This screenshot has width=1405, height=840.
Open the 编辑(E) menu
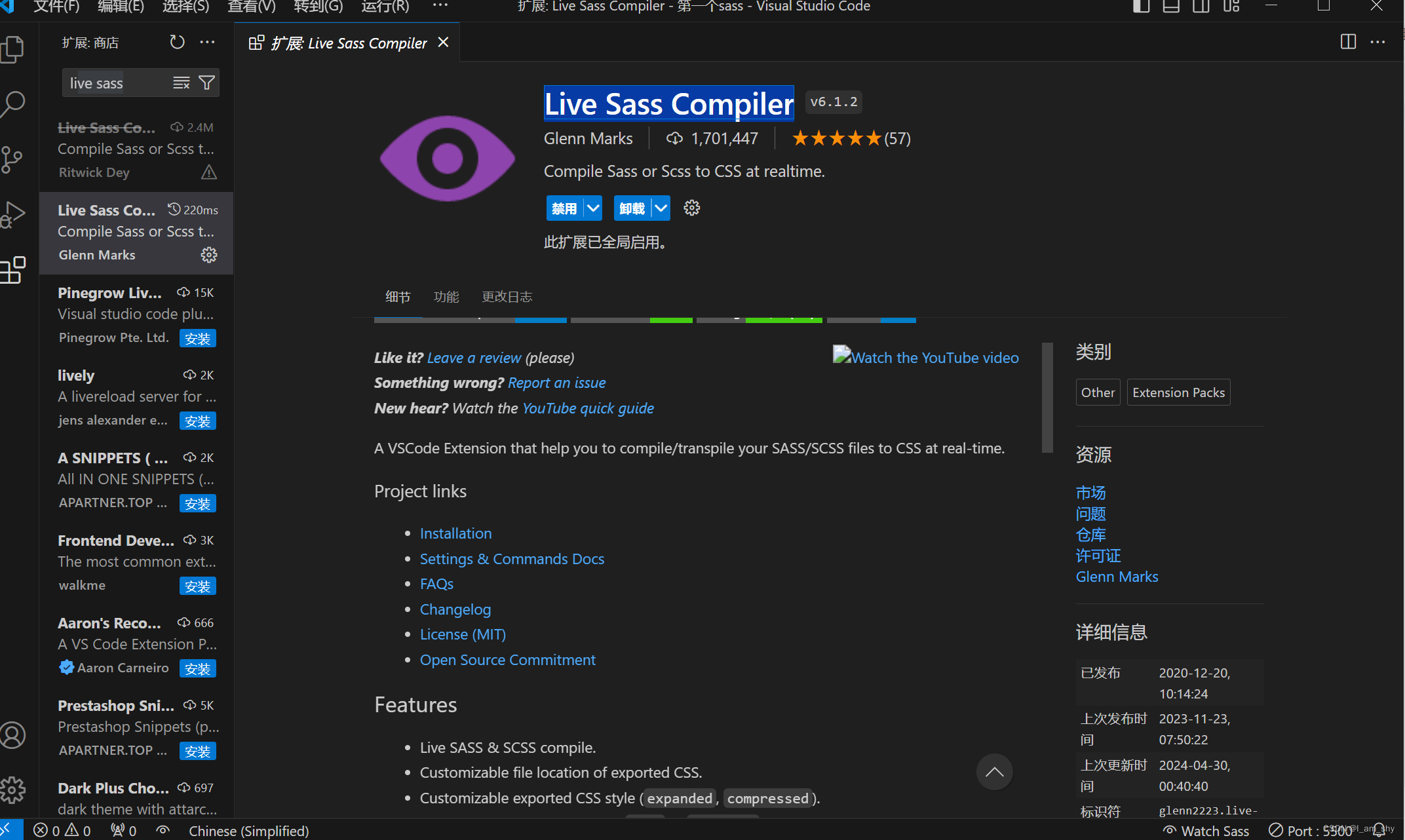point(121,7)
